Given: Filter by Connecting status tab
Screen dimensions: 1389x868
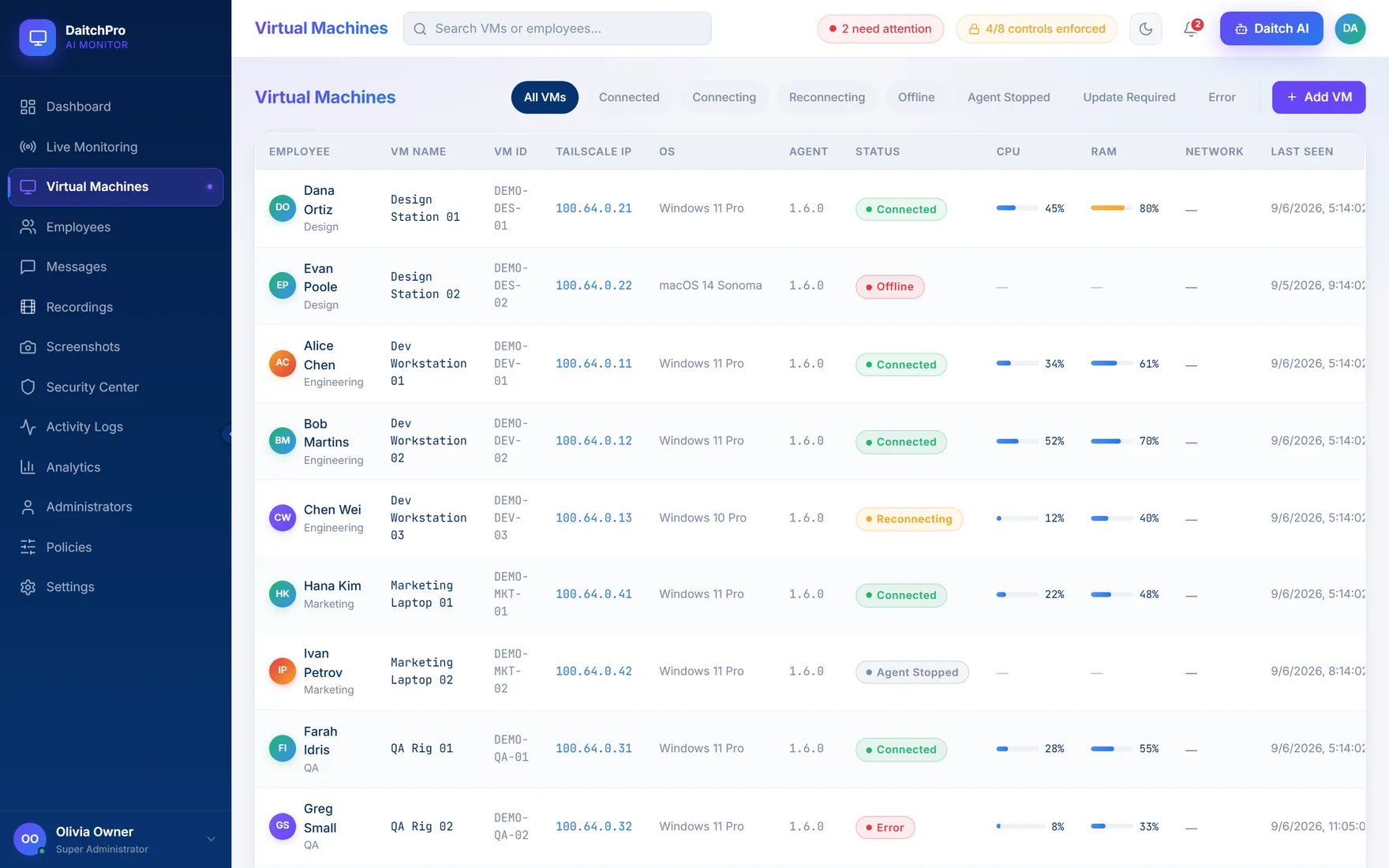Looking at the screenshot, I should (724, 97).
